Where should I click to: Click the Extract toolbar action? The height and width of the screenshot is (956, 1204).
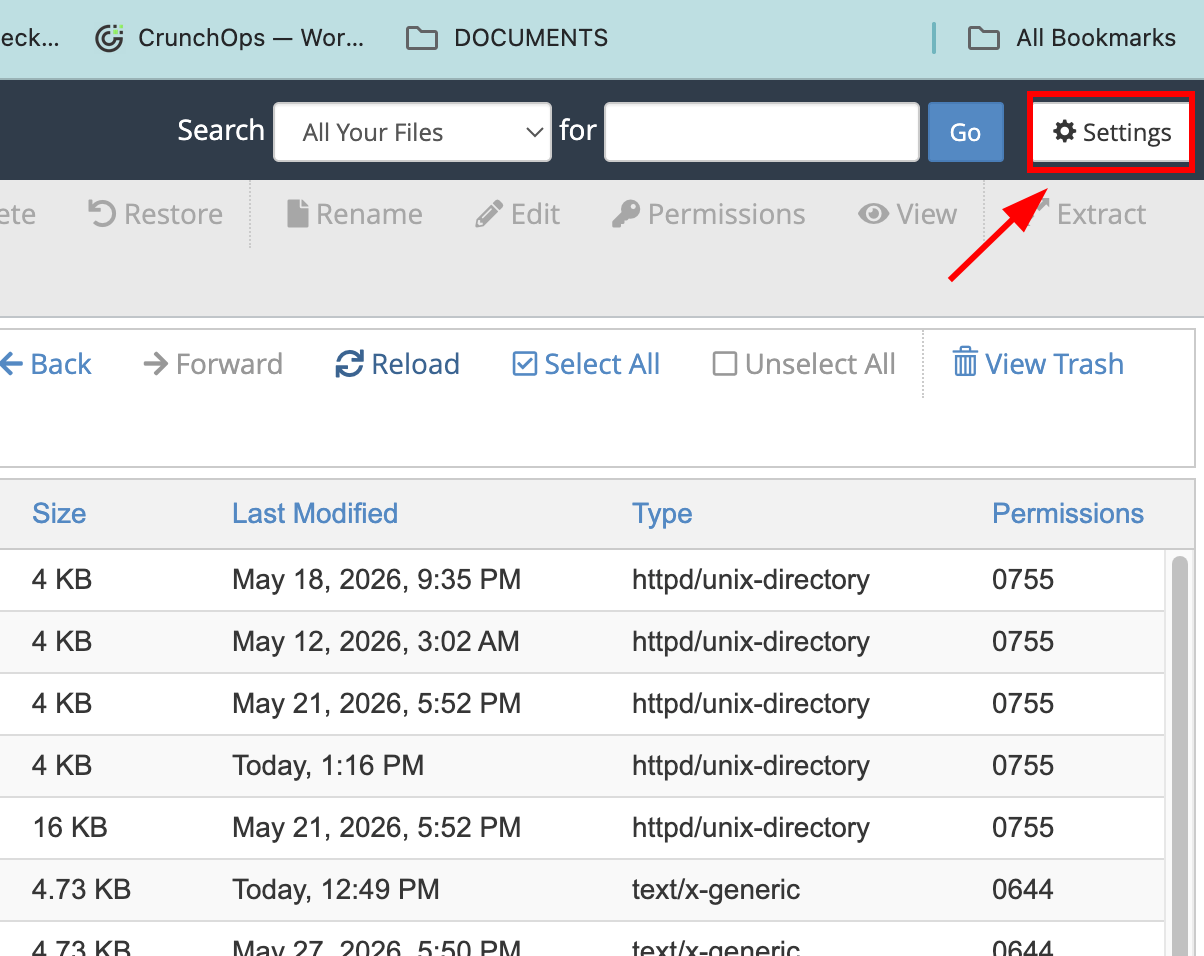click(1088, 214)
